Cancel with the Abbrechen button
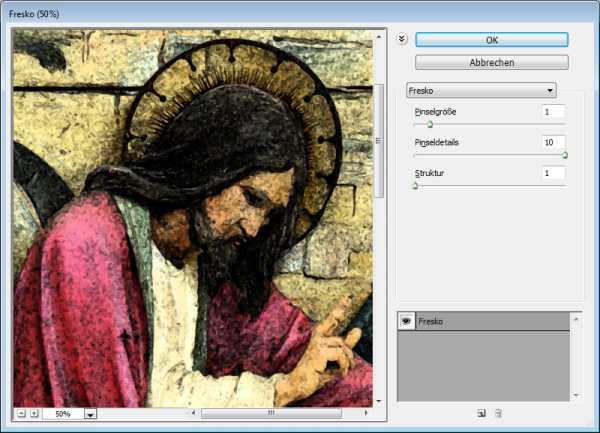This screenshot has width=600, height=433. (492, 62)
